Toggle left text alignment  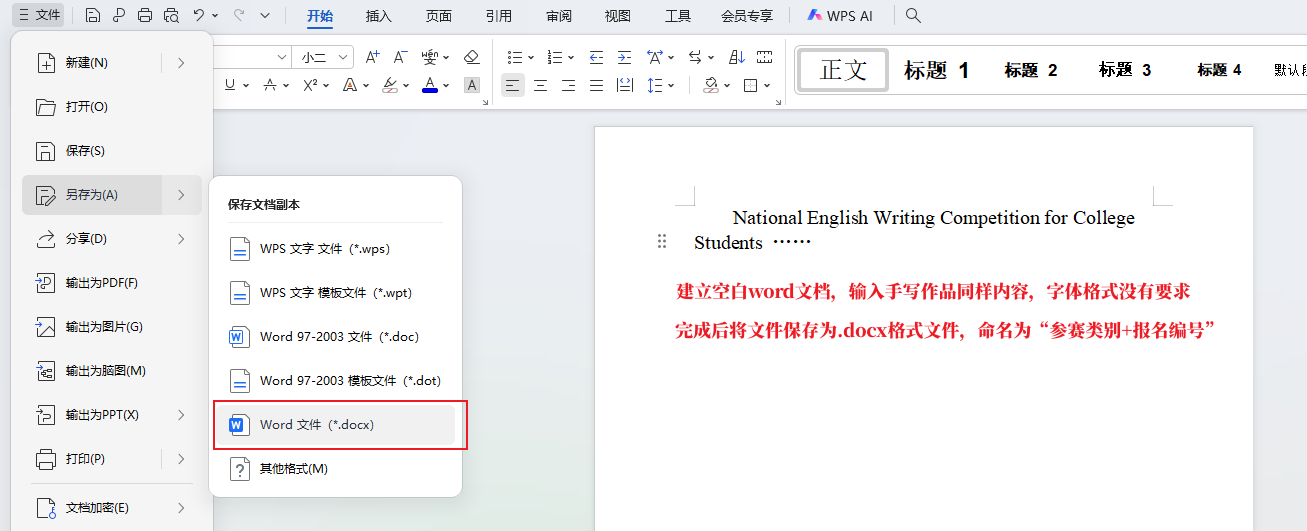[512, 86]
